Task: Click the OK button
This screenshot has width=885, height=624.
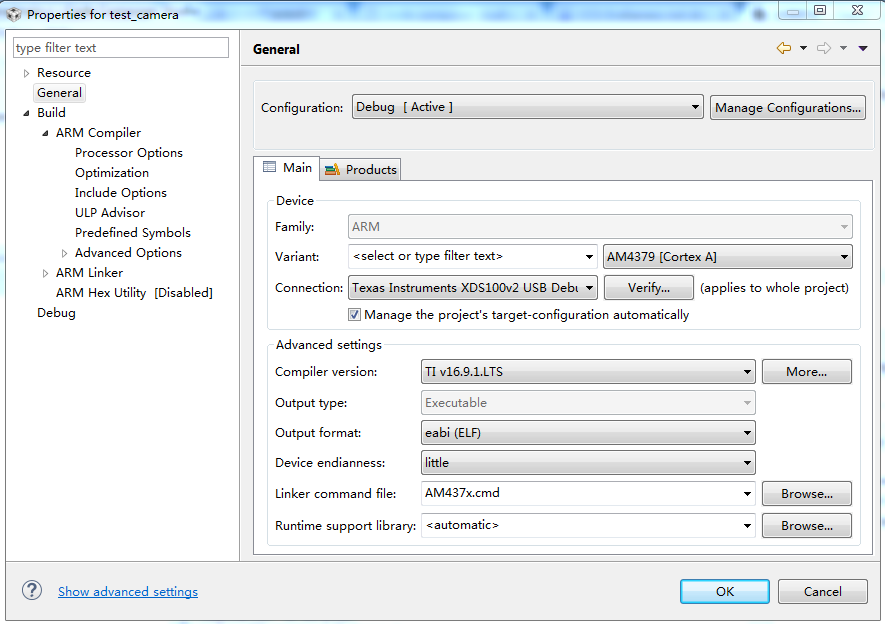Action: (x=725, y=591)
